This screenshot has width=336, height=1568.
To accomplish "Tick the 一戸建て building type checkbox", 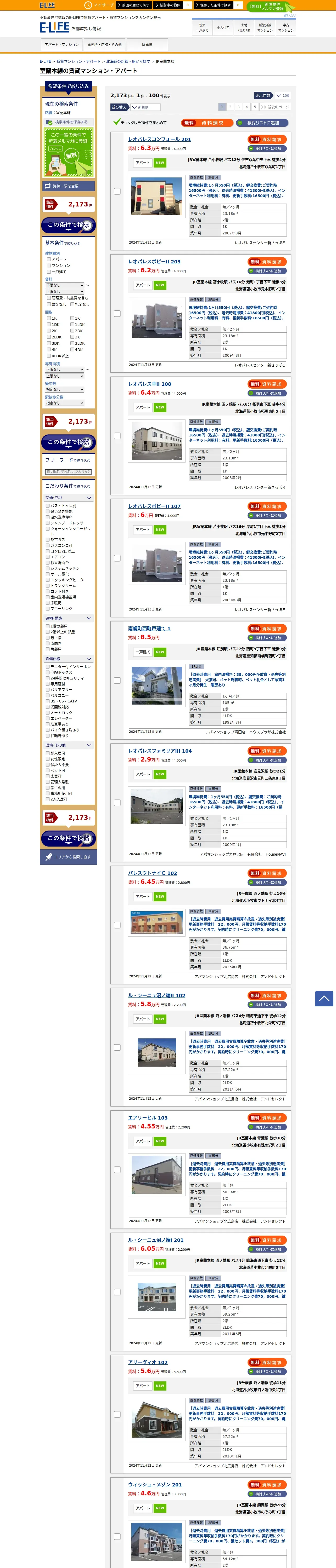I will (49, 272).
